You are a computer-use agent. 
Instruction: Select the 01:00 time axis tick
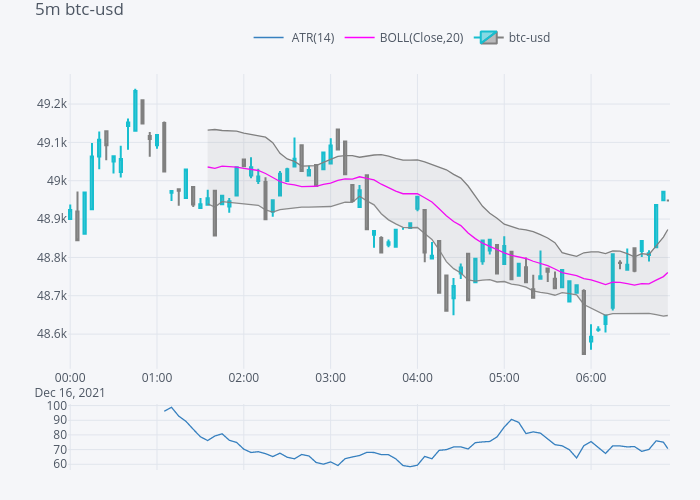pyautogui.click(x=157, y=378)
